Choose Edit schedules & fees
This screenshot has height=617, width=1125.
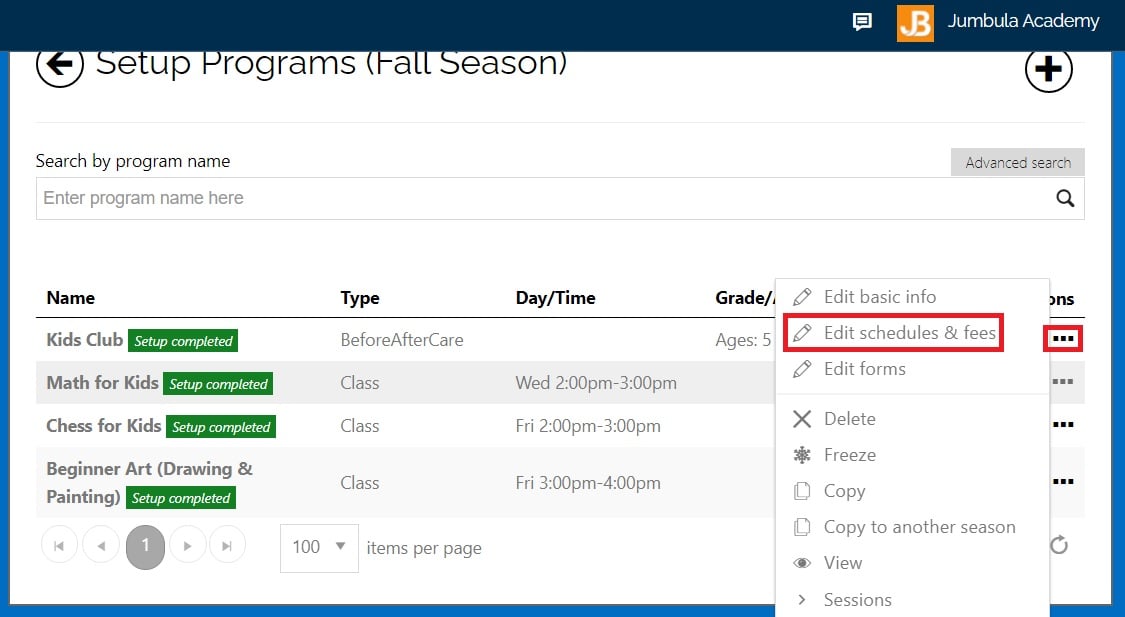(910, 333)
